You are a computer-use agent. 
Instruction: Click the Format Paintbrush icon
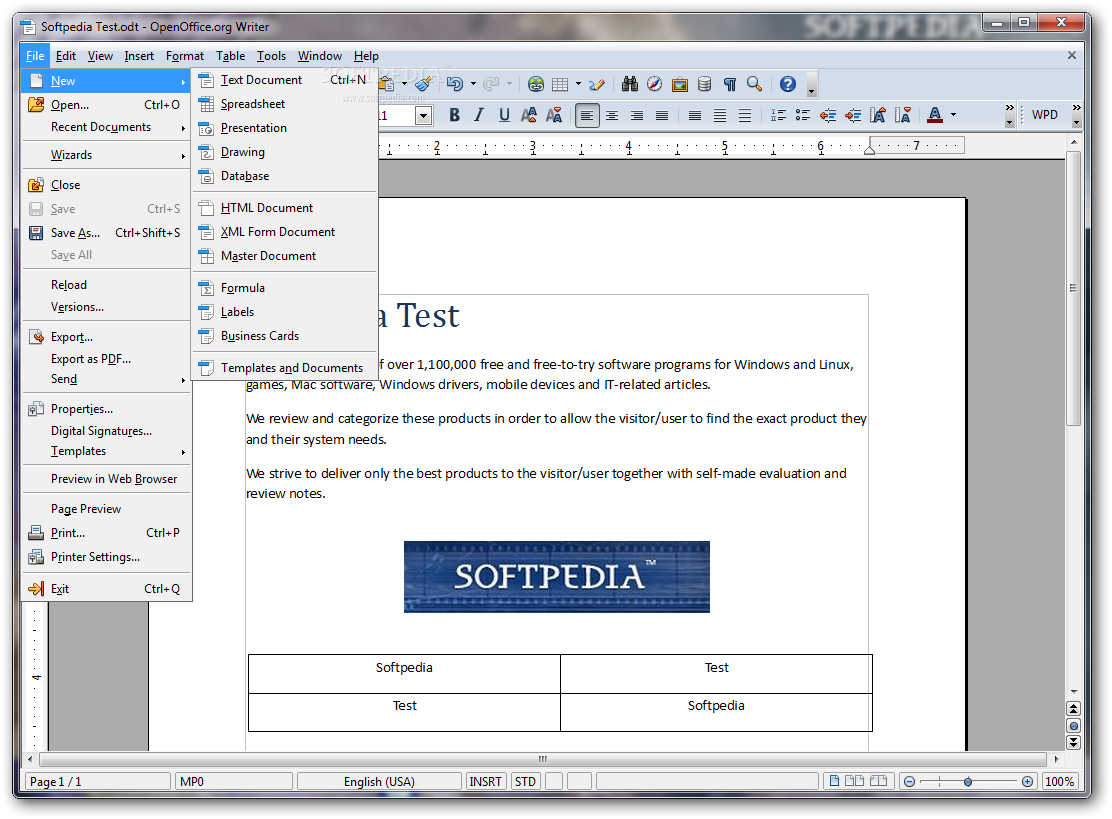pyautogui.click(x=423, y=84)
